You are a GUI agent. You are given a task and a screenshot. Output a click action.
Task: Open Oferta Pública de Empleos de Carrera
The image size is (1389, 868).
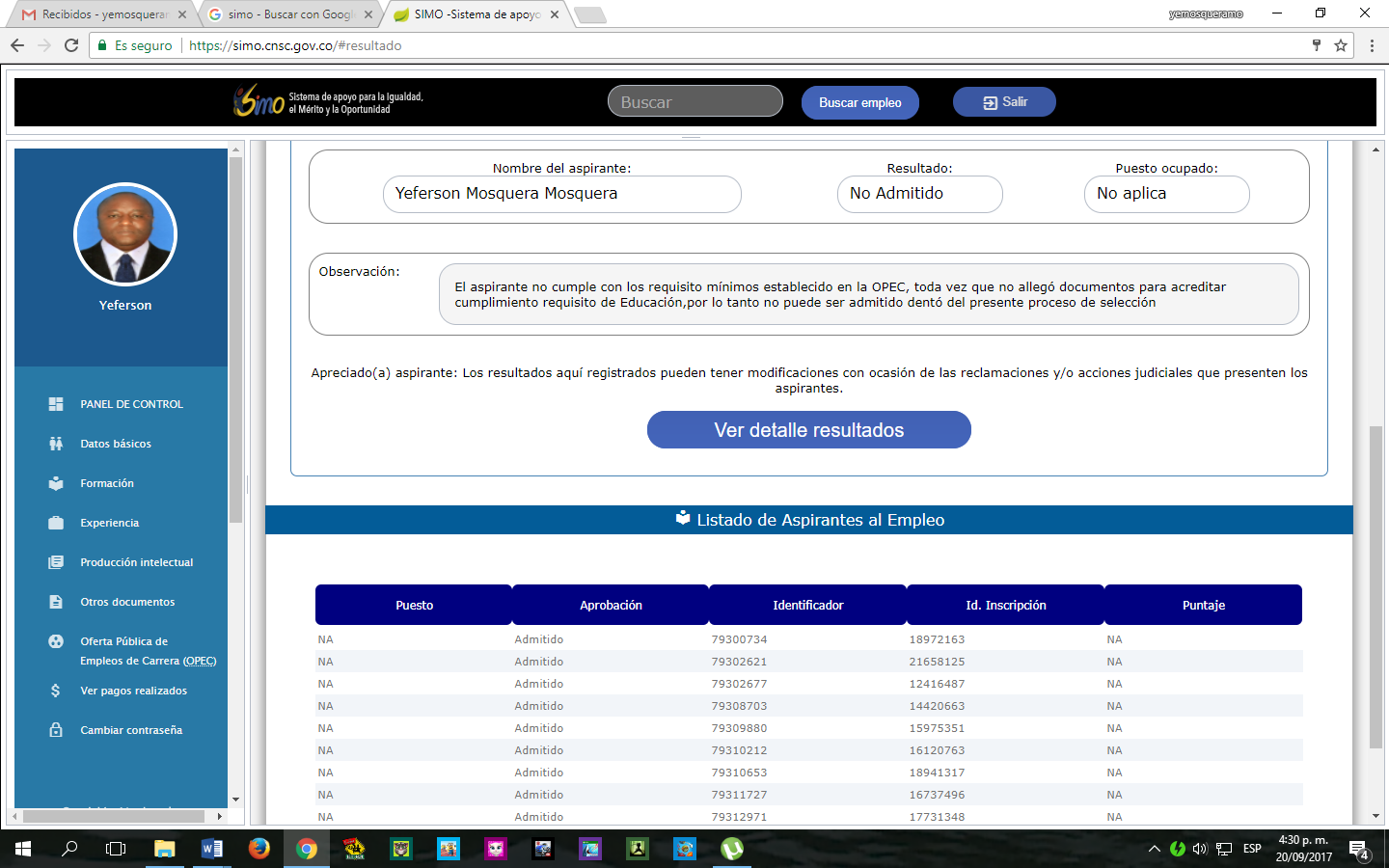click(x=148, y=651)
